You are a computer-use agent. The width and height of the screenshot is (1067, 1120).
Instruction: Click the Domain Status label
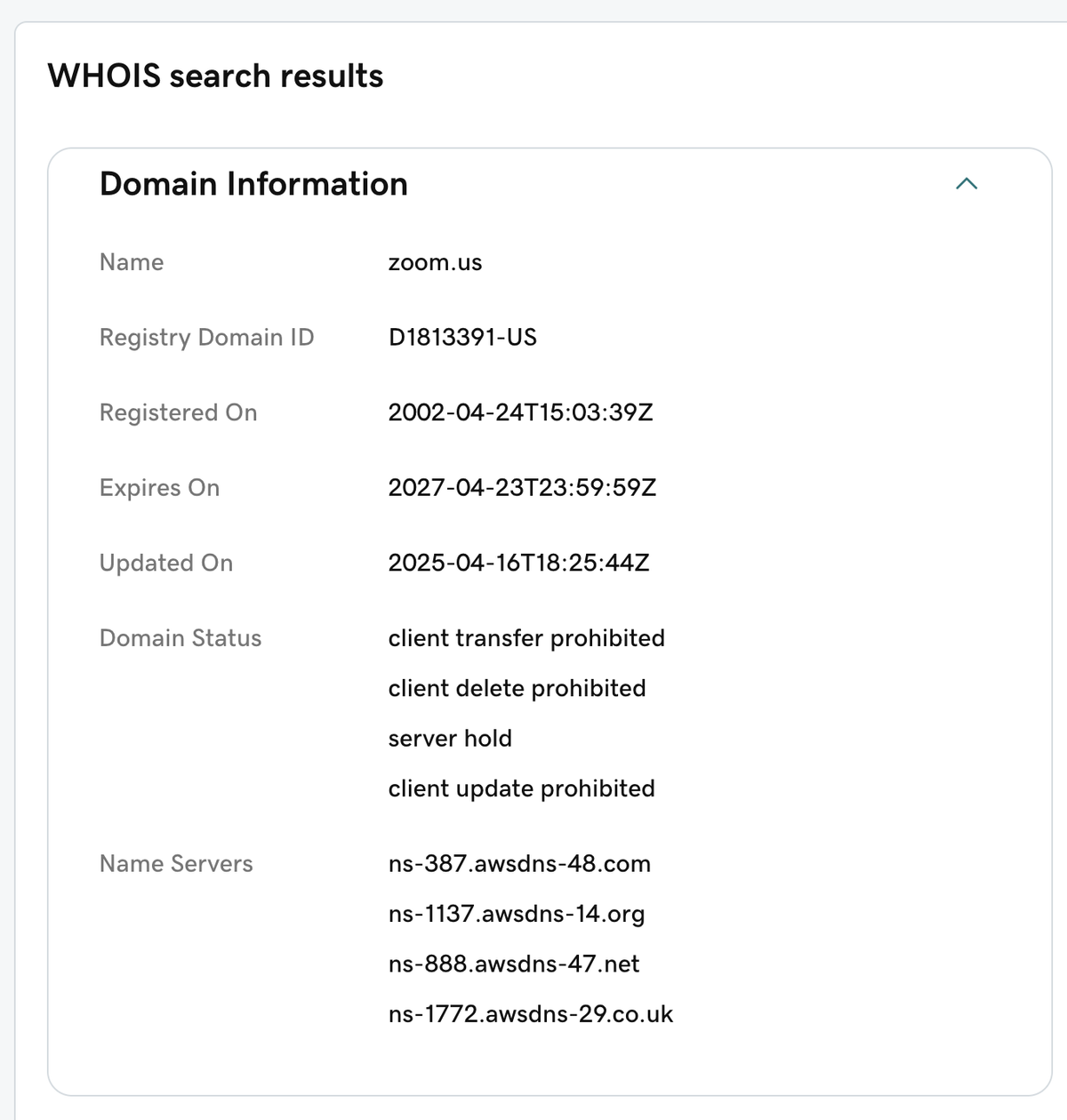[x=181, y=638]
